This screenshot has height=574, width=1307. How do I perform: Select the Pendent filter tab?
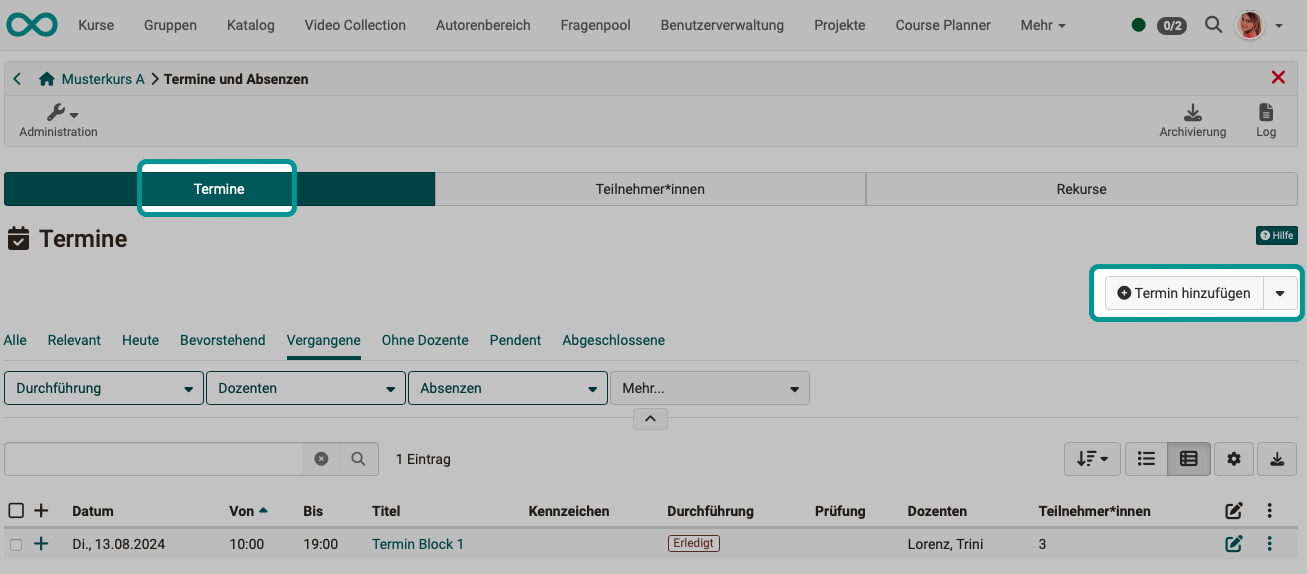(x=515, y=340)
